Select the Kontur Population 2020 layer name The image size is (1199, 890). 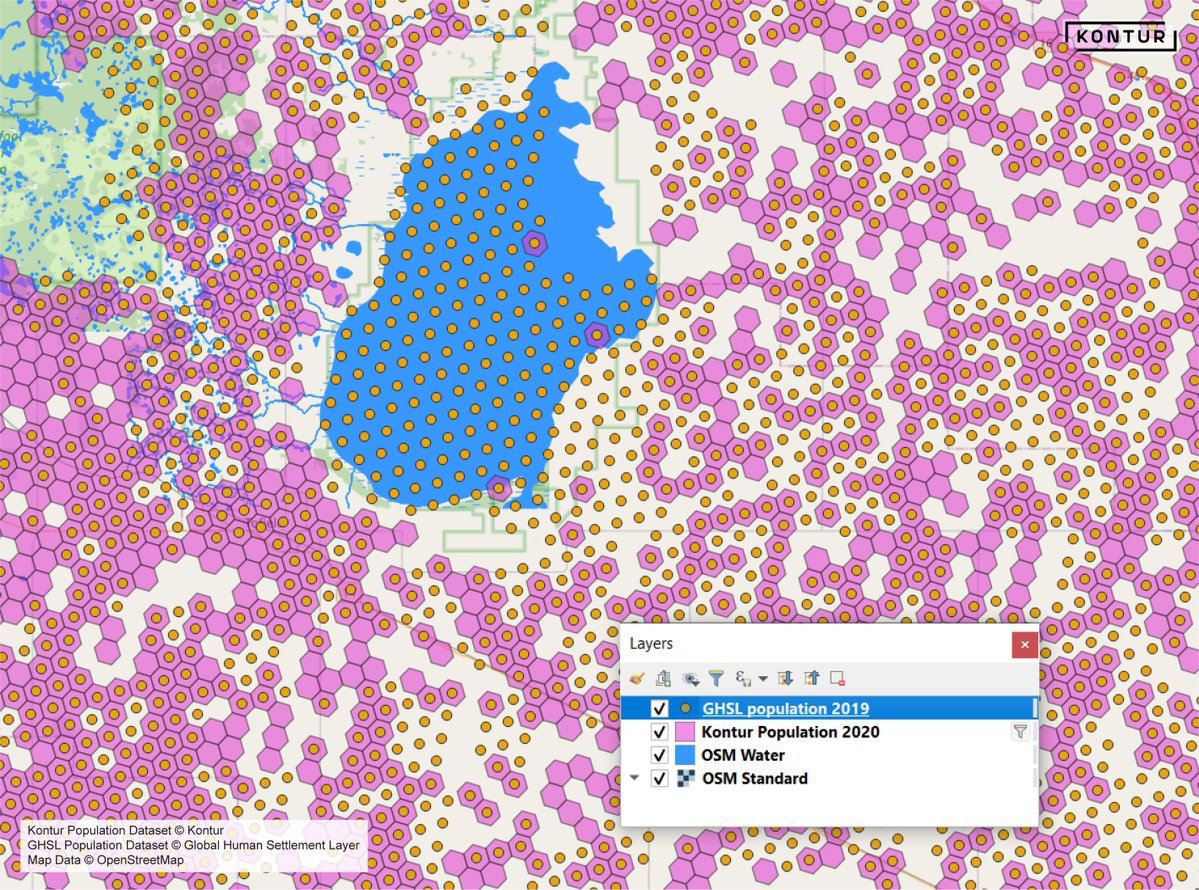tap(790, 732)
